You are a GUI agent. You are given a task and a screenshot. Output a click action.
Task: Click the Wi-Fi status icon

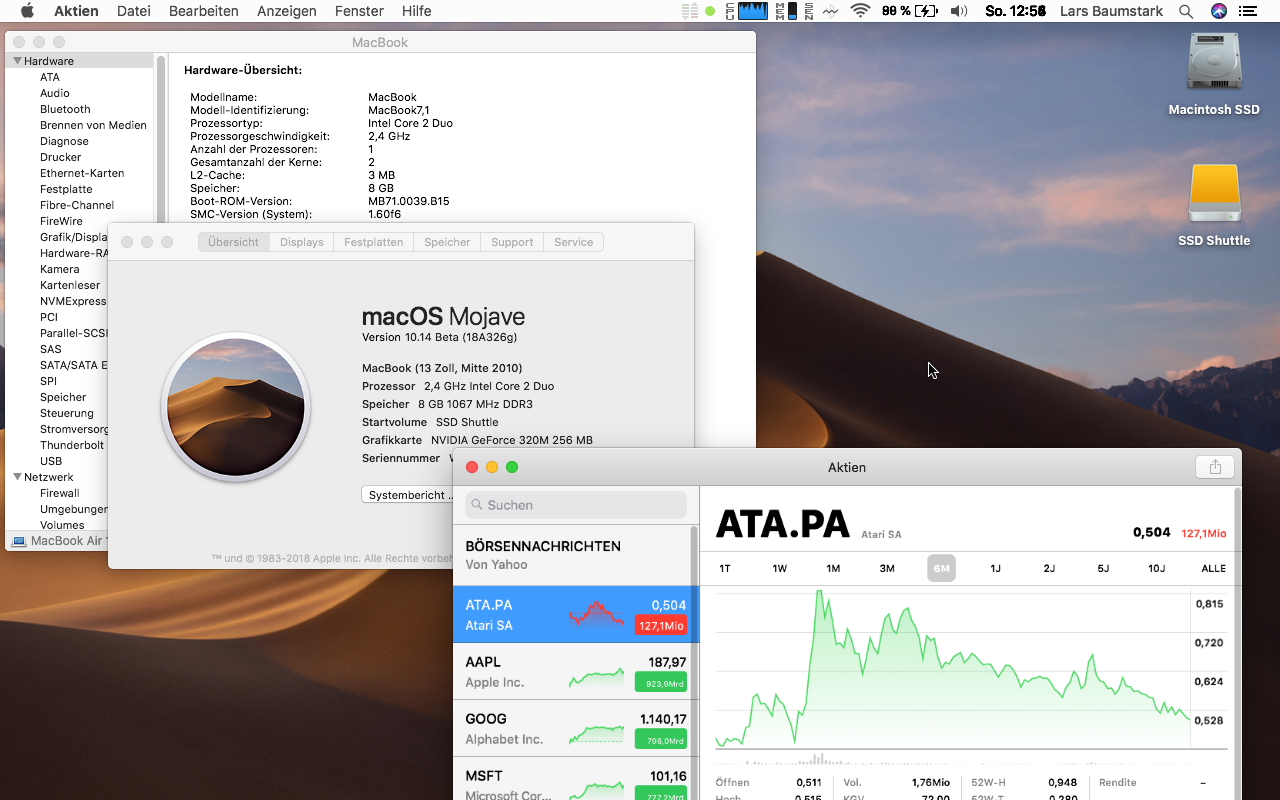(860, 11)
